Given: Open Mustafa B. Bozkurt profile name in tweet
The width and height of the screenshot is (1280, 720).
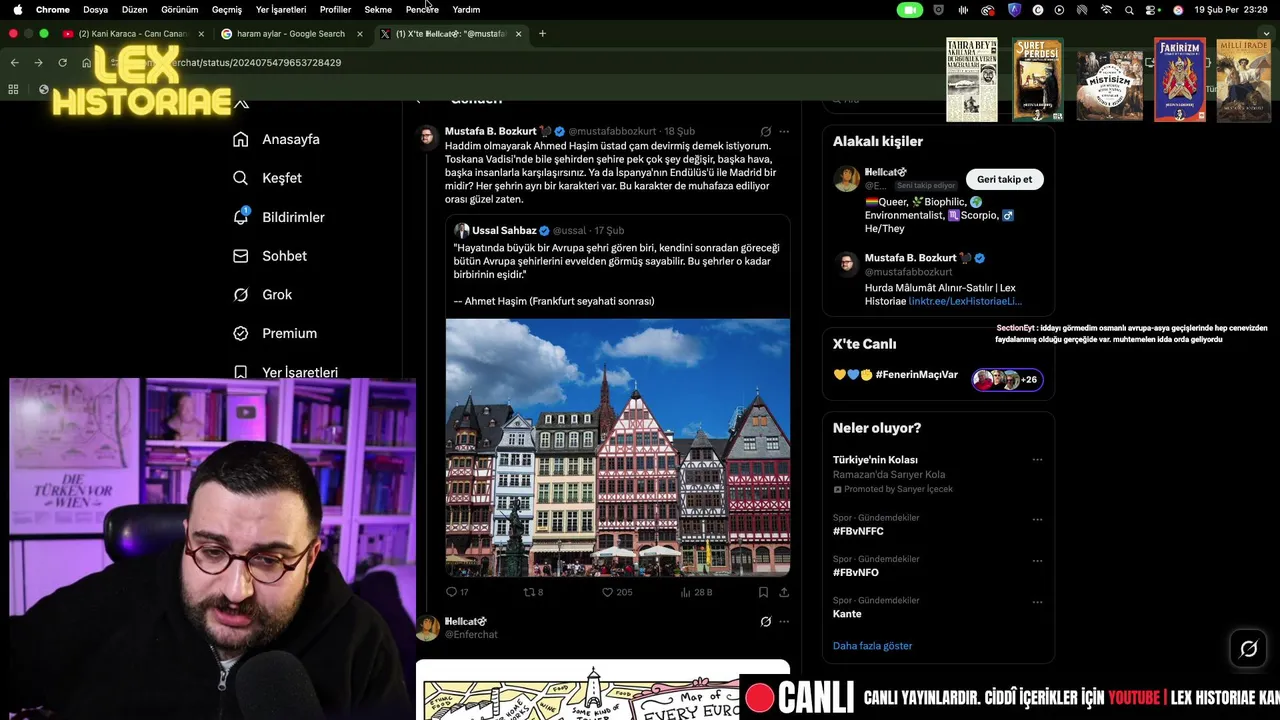Looking at the screenshot, I should click(x=490, y=131).
